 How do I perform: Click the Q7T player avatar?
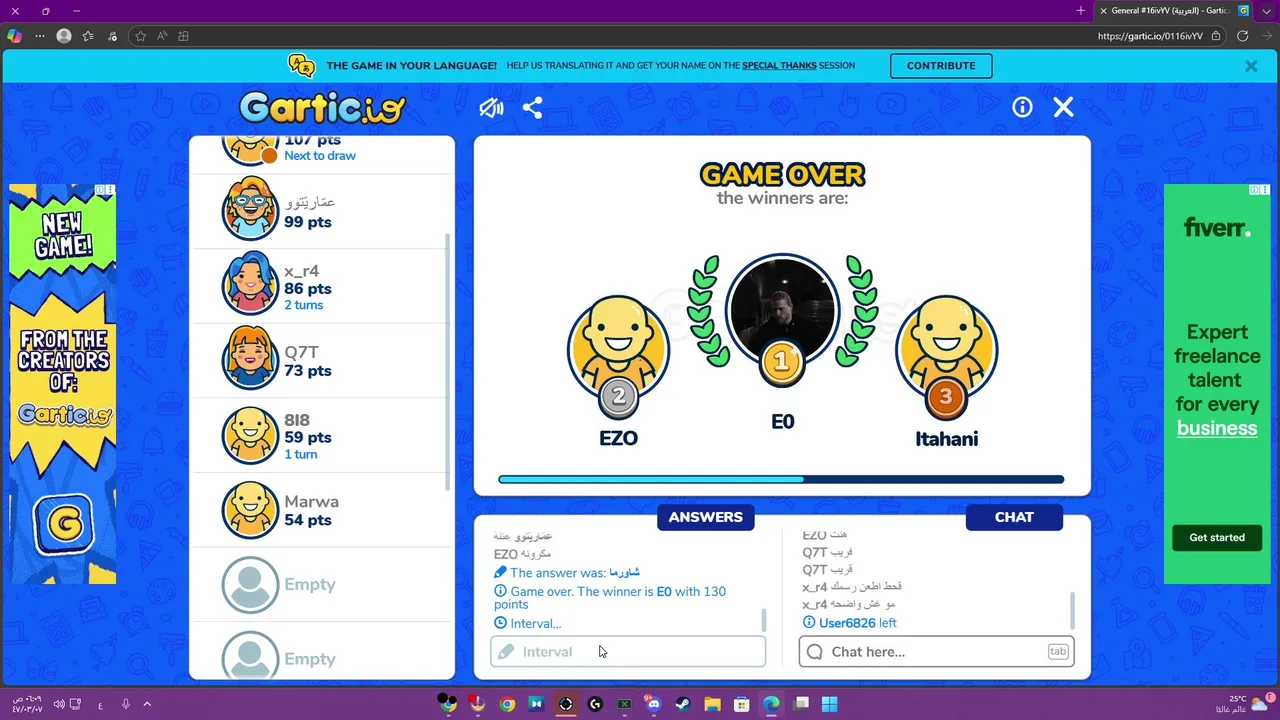250,359
